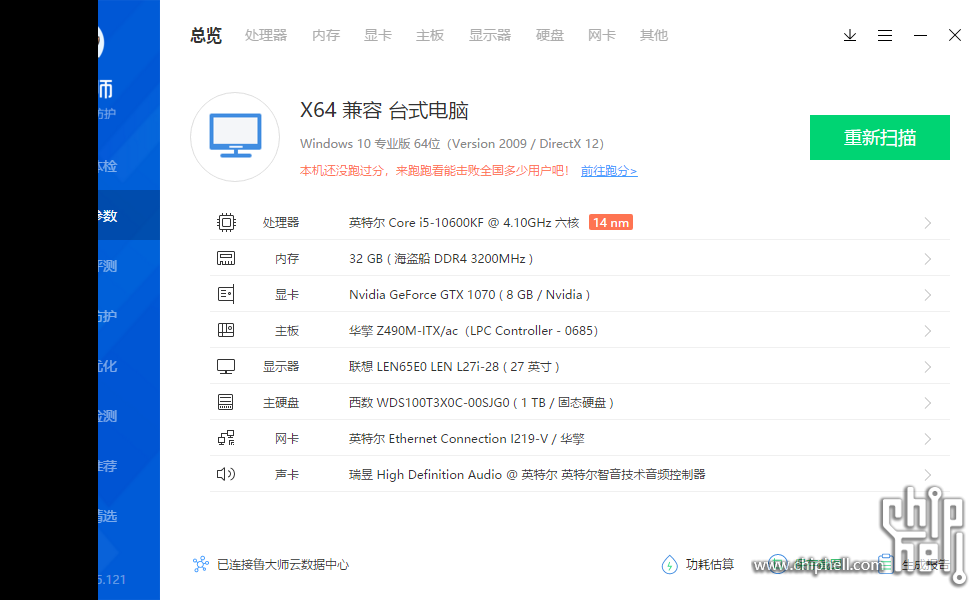Click the display monitor icon in 显示器 row

226,367
